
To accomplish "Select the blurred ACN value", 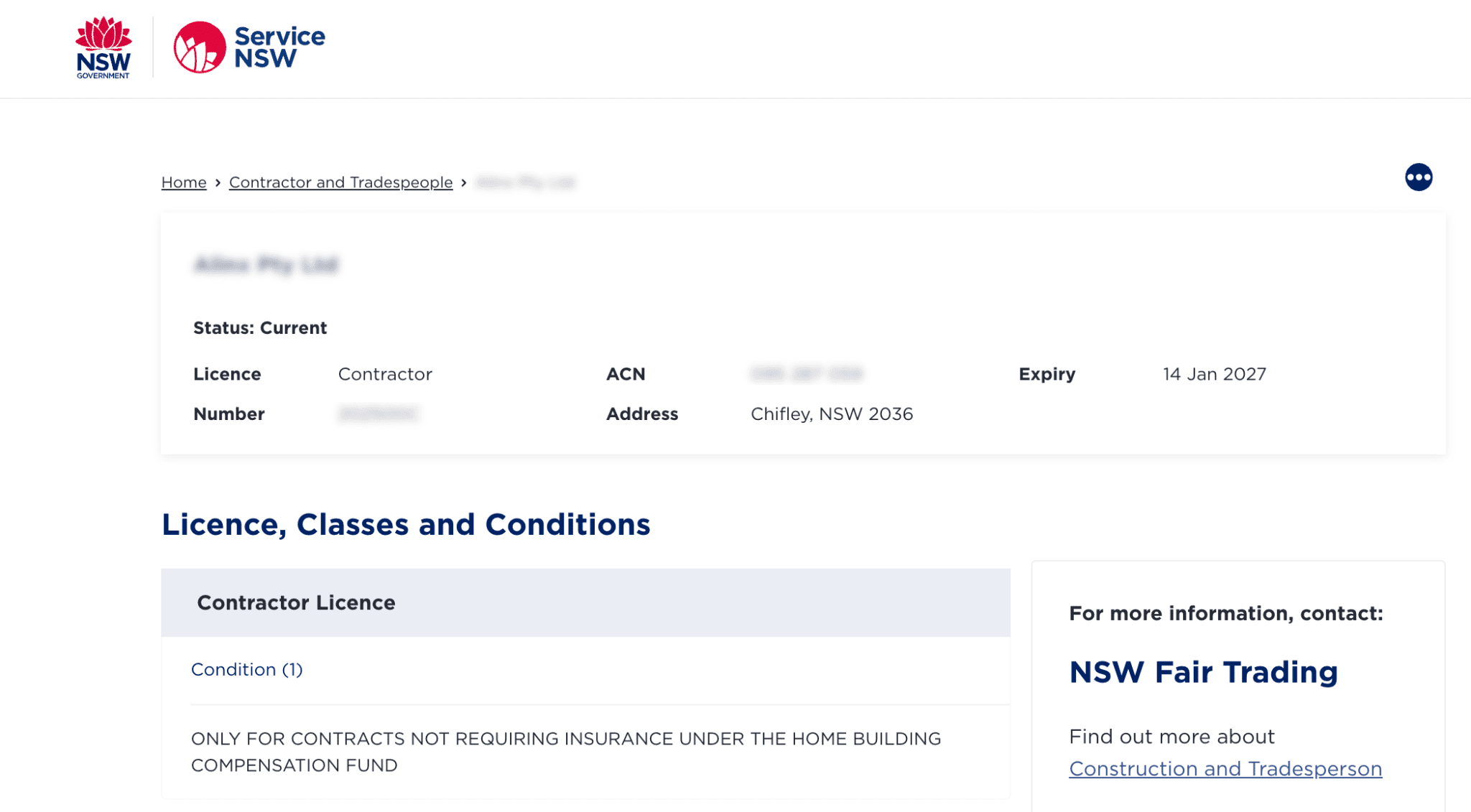I will point(807,374).
